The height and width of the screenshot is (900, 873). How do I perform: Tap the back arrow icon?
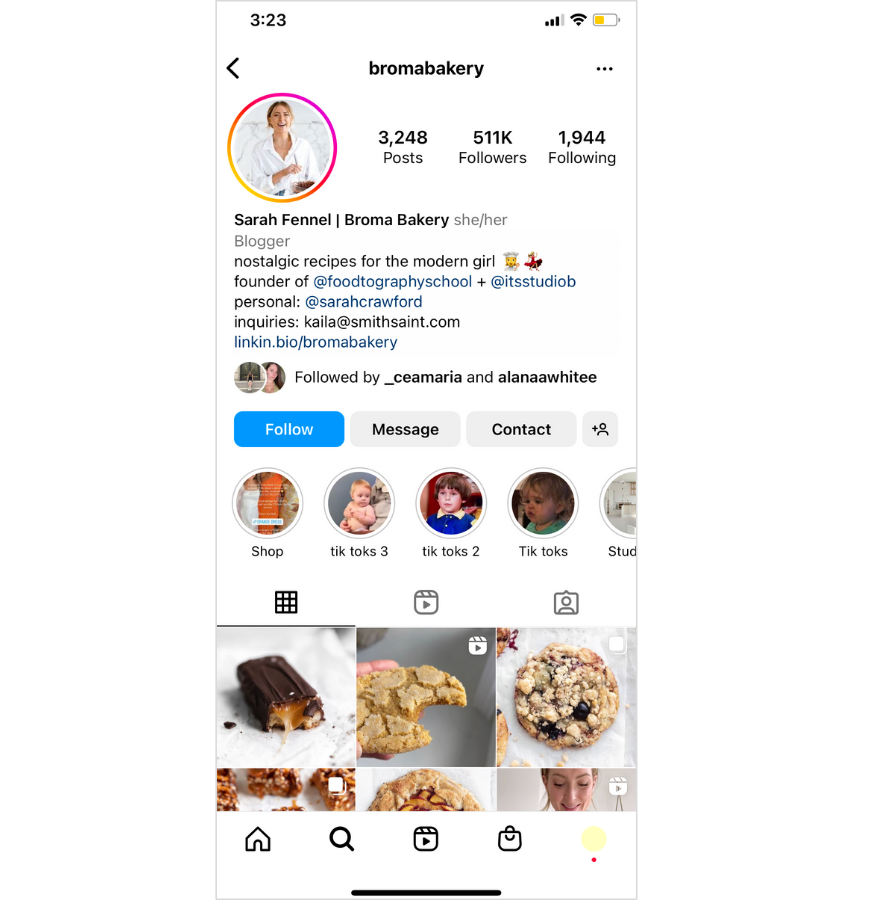tap(233, 68)
